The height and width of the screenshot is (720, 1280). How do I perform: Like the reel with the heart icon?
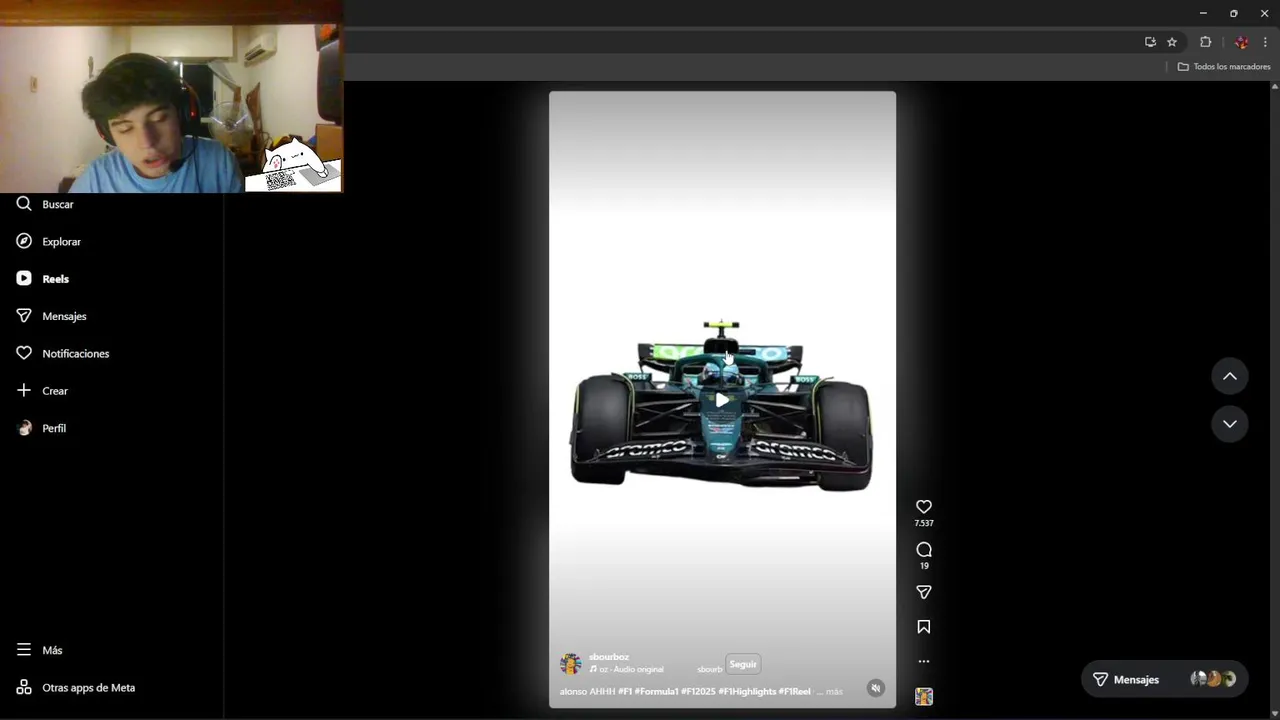pyautogui.click(x=924, y=507)
